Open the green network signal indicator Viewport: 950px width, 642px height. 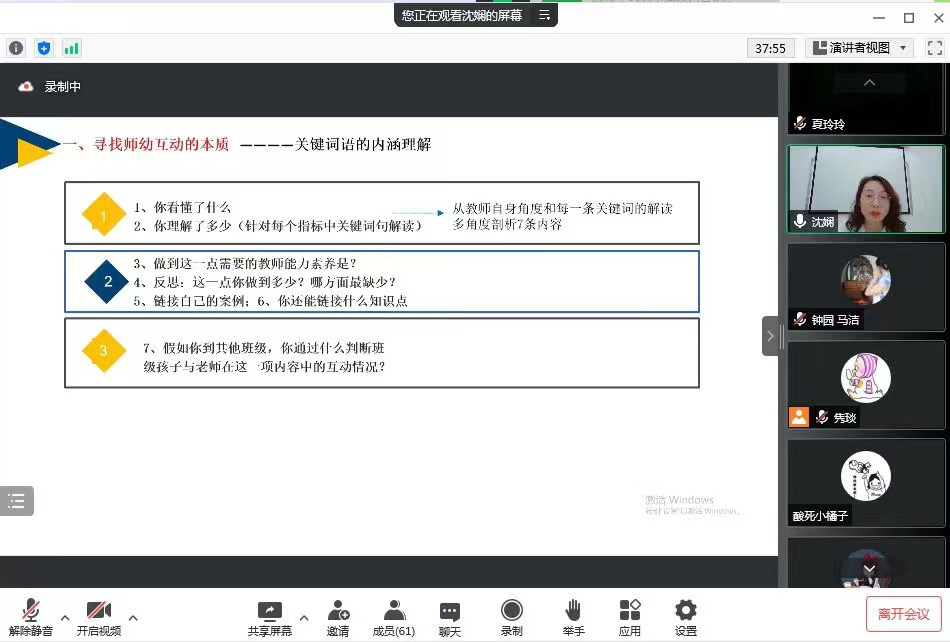(x=71, y=48)
